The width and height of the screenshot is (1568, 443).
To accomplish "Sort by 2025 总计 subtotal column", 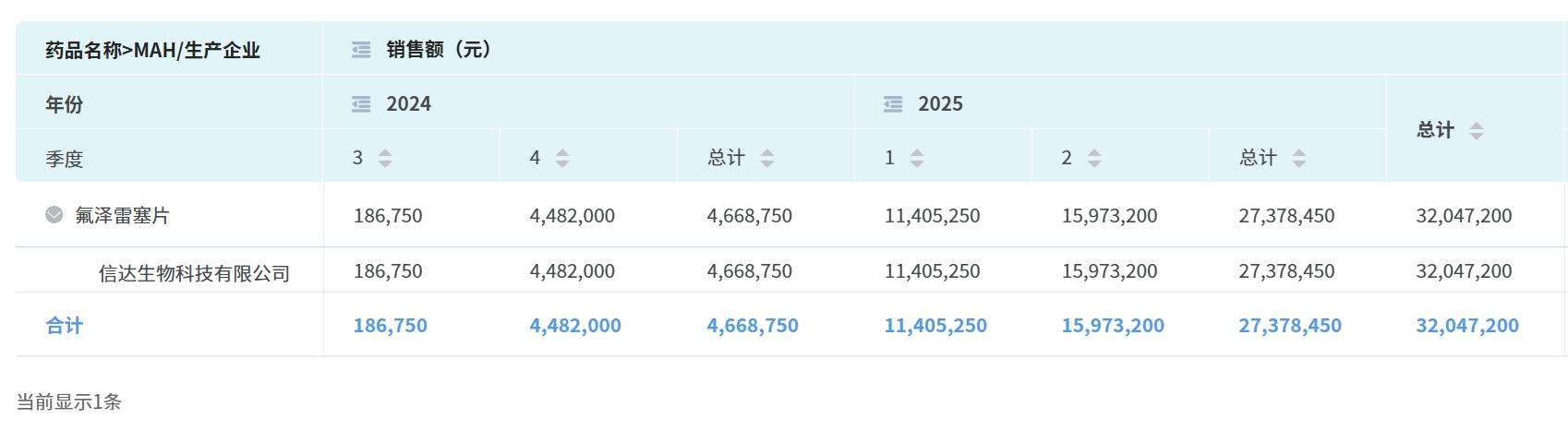I will [x=1299, y=158].
